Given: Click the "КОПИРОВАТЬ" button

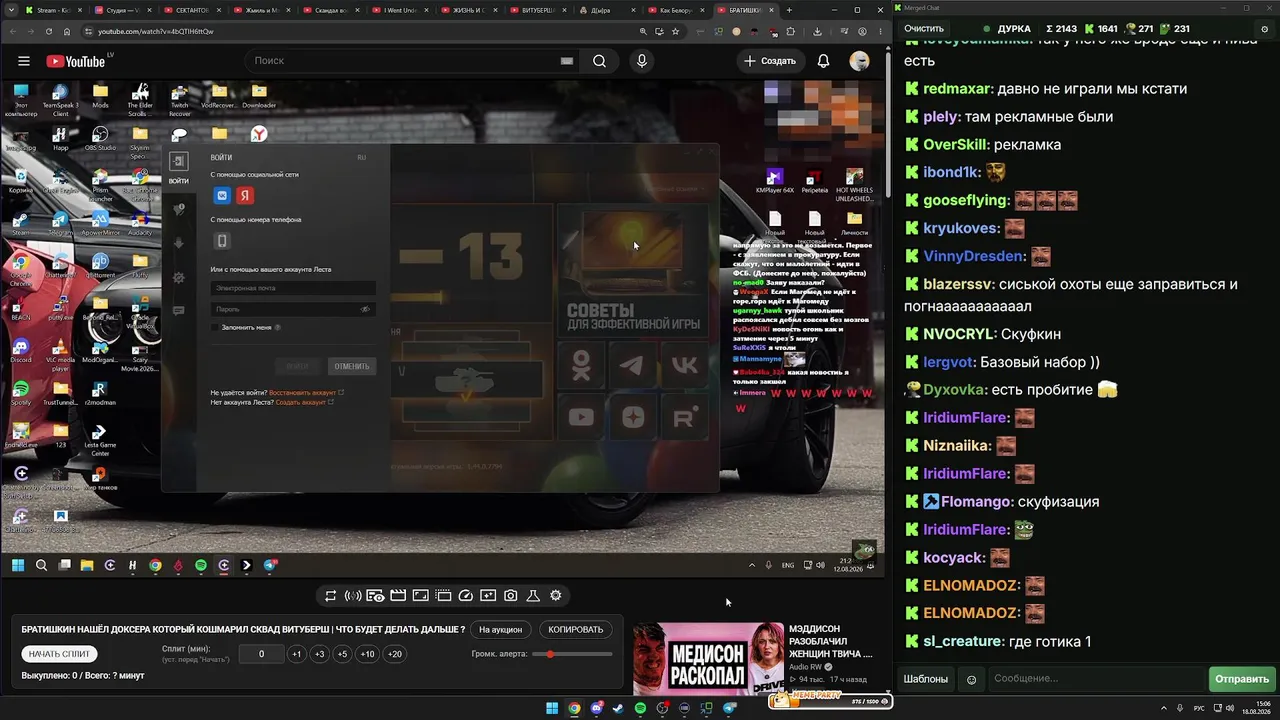Looking at the screenshot, I should [576, 630].
